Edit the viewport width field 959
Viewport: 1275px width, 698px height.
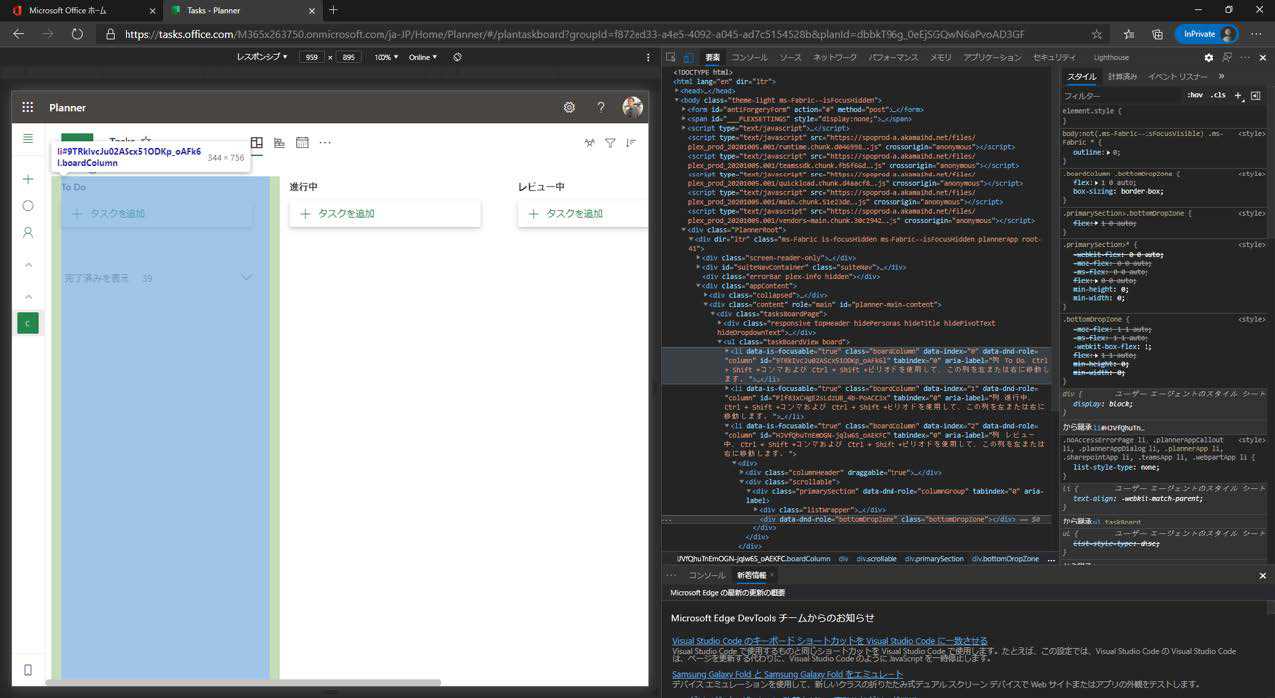pos(311,57)
